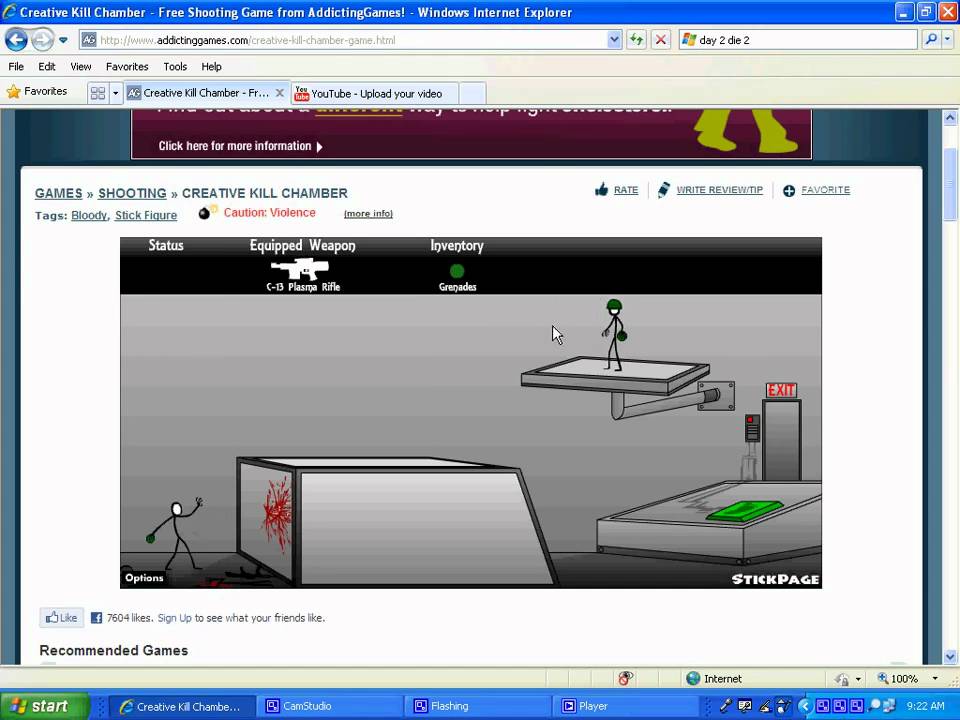Open a new blank tab
The height and width of the screenshot is (720, 960).
tap(472, 94)
